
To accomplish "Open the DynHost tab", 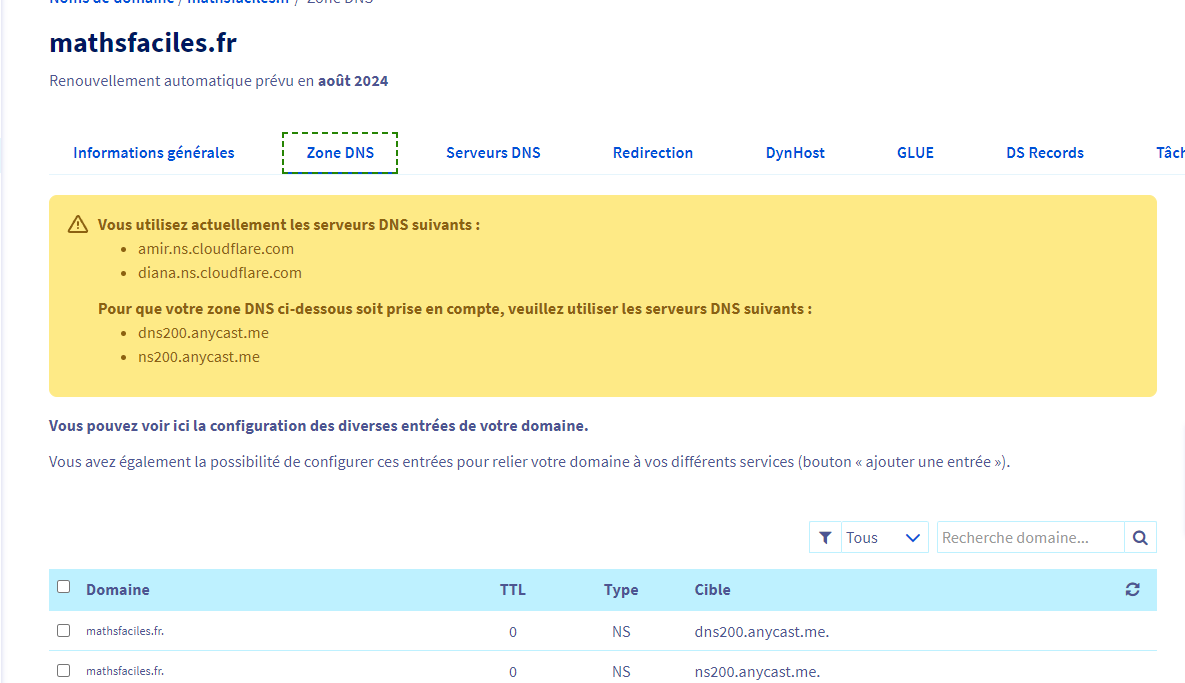I will 795,153.
